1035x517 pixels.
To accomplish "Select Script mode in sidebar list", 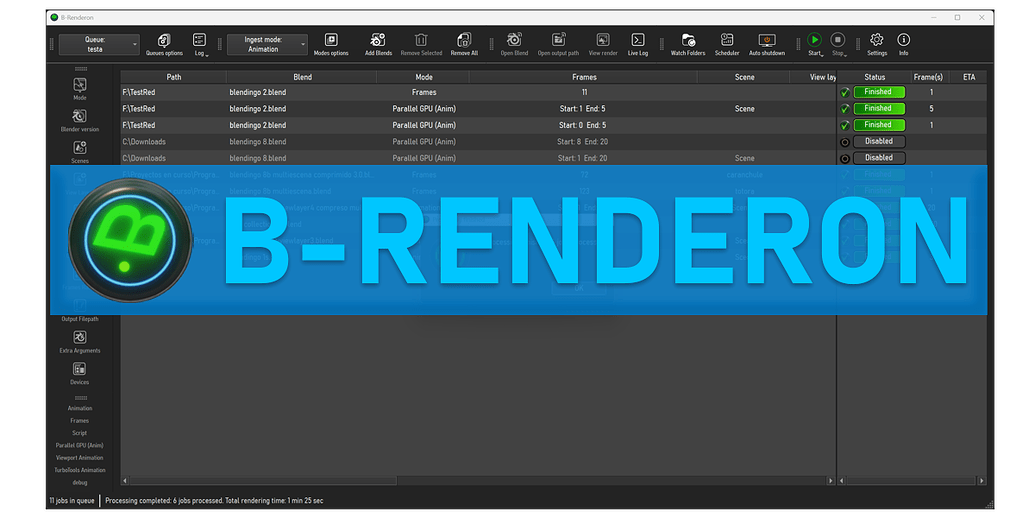I will [80, 433].
